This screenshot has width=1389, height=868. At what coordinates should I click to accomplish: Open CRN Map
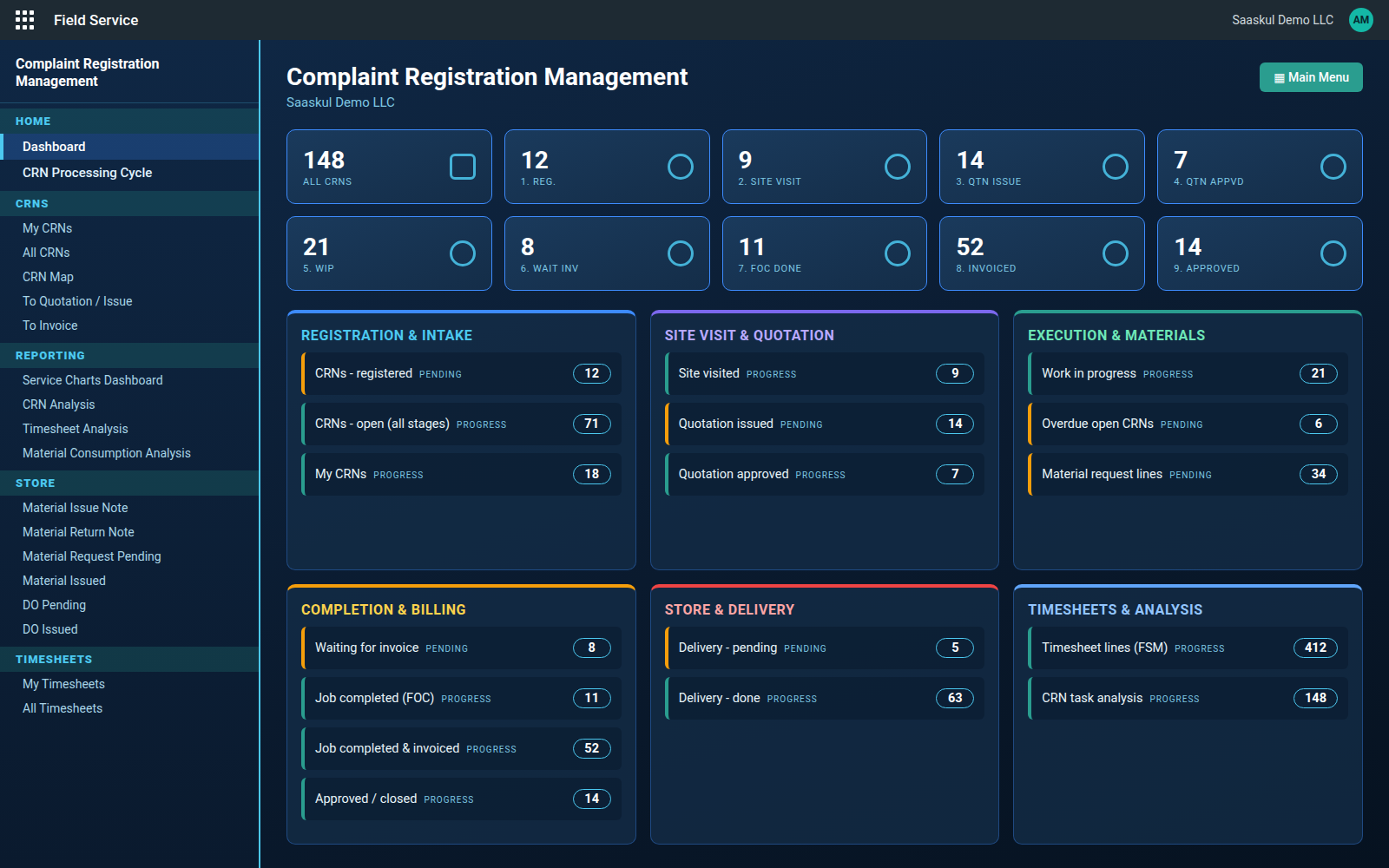129,277
